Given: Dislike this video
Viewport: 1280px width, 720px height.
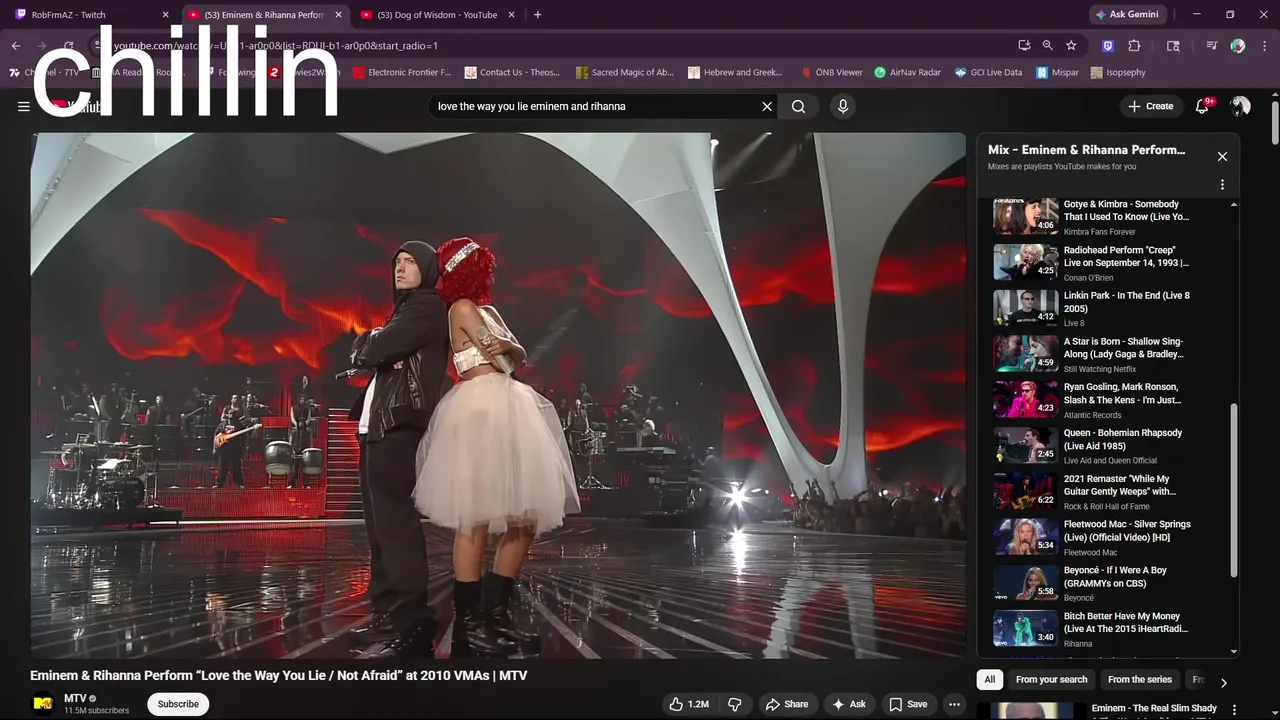Looking at the screenshot, I should coord(735,704).
